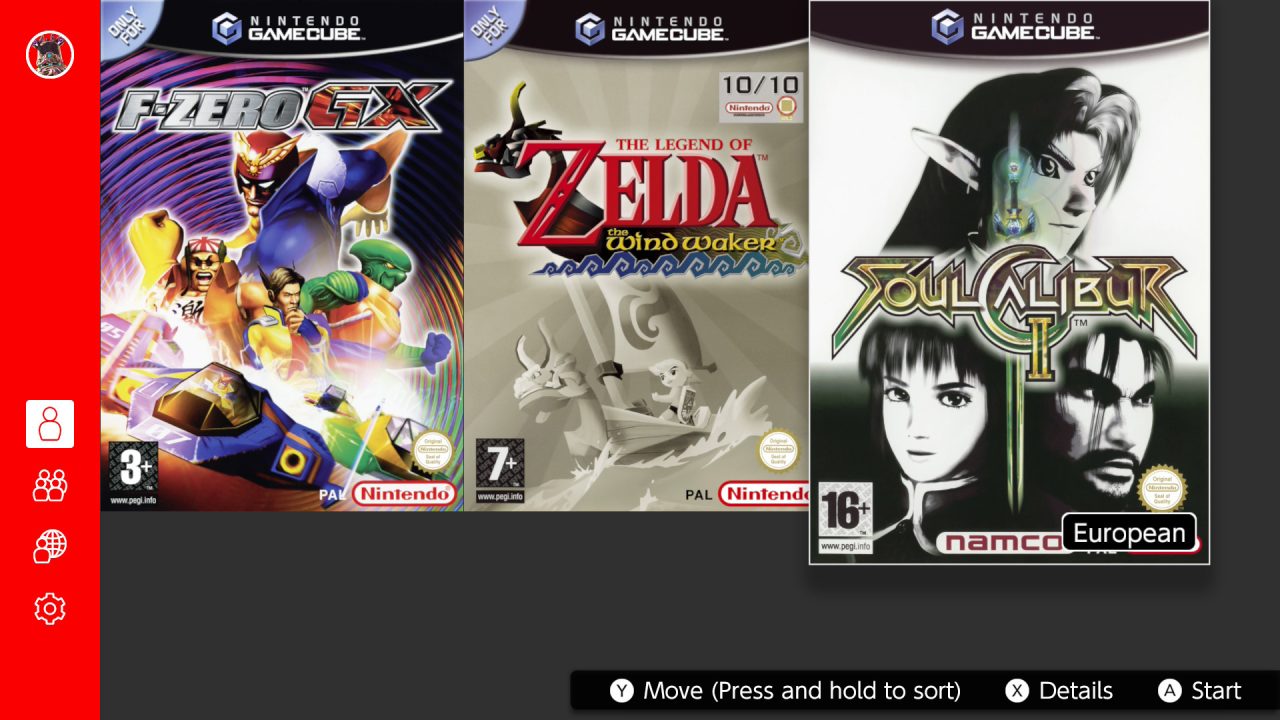Open the online play globe icon
This screenshot has height=720, width=1280.
pos(50,546)
